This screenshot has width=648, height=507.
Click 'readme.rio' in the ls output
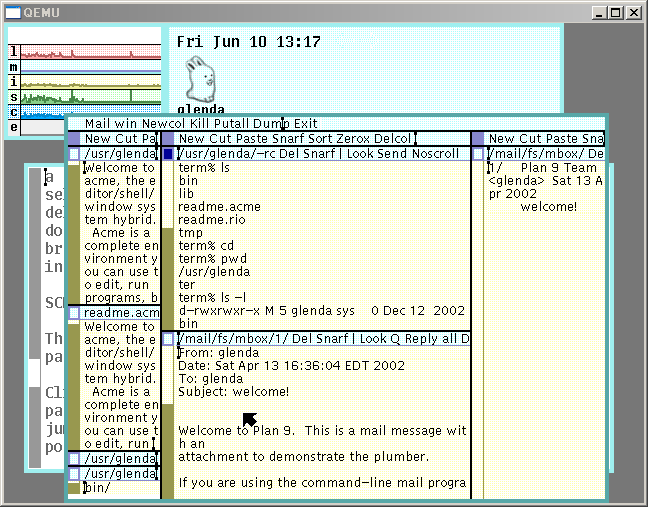pyautogui.click(x=212, y=219)
